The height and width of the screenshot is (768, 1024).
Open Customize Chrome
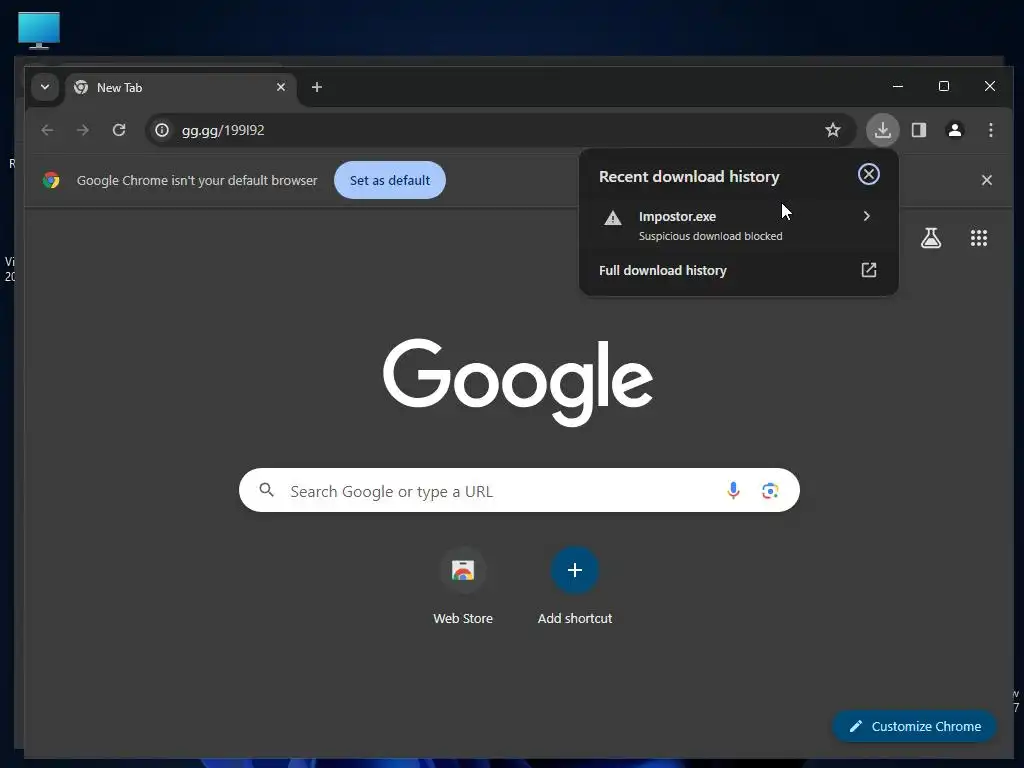pyautogui.click(x=914, y=726)
